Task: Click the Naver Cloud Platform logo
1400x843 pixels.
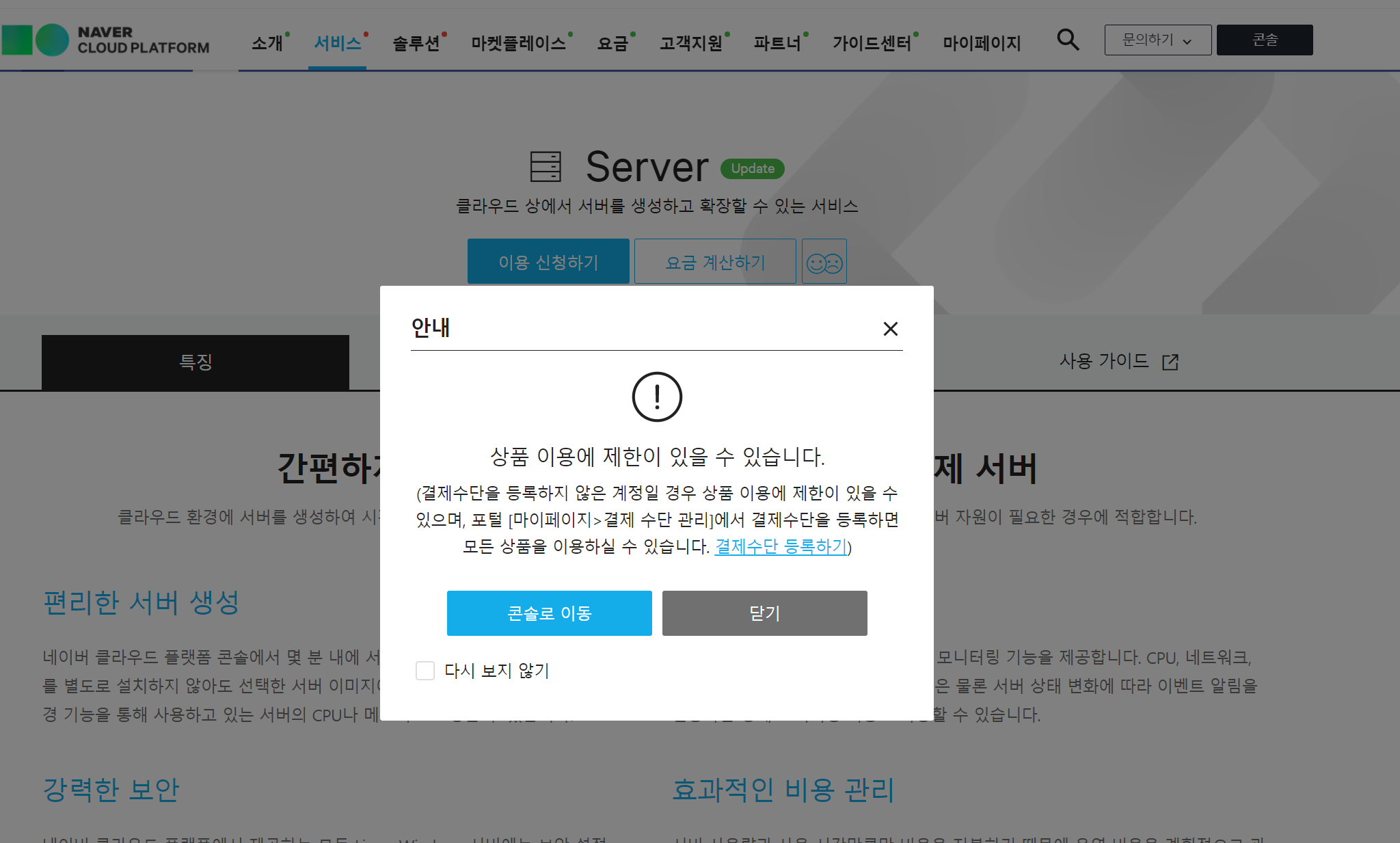Action: coord(106,40)
